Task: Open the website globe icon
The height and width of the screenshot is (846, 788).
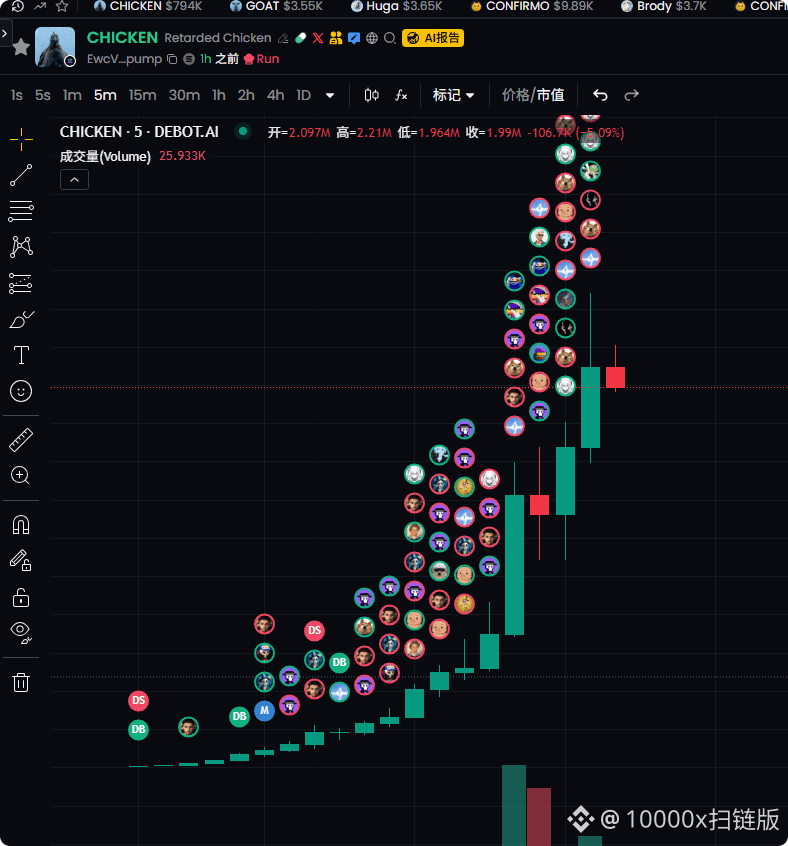Action: (x=372, y=38)
